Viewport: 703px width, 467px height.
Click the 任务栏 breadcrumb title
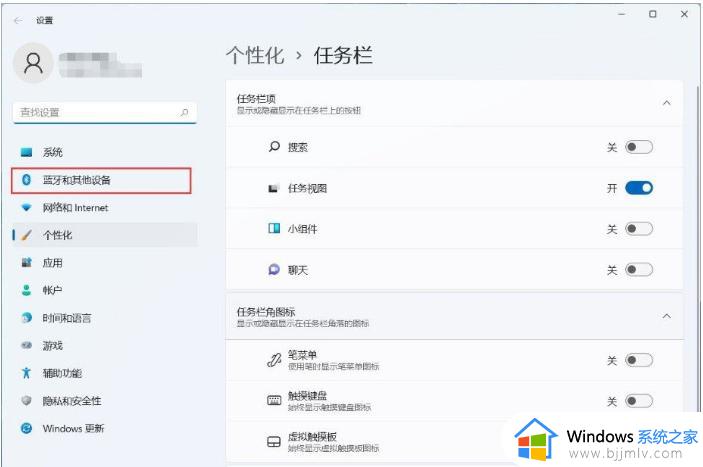coord(343,56)
